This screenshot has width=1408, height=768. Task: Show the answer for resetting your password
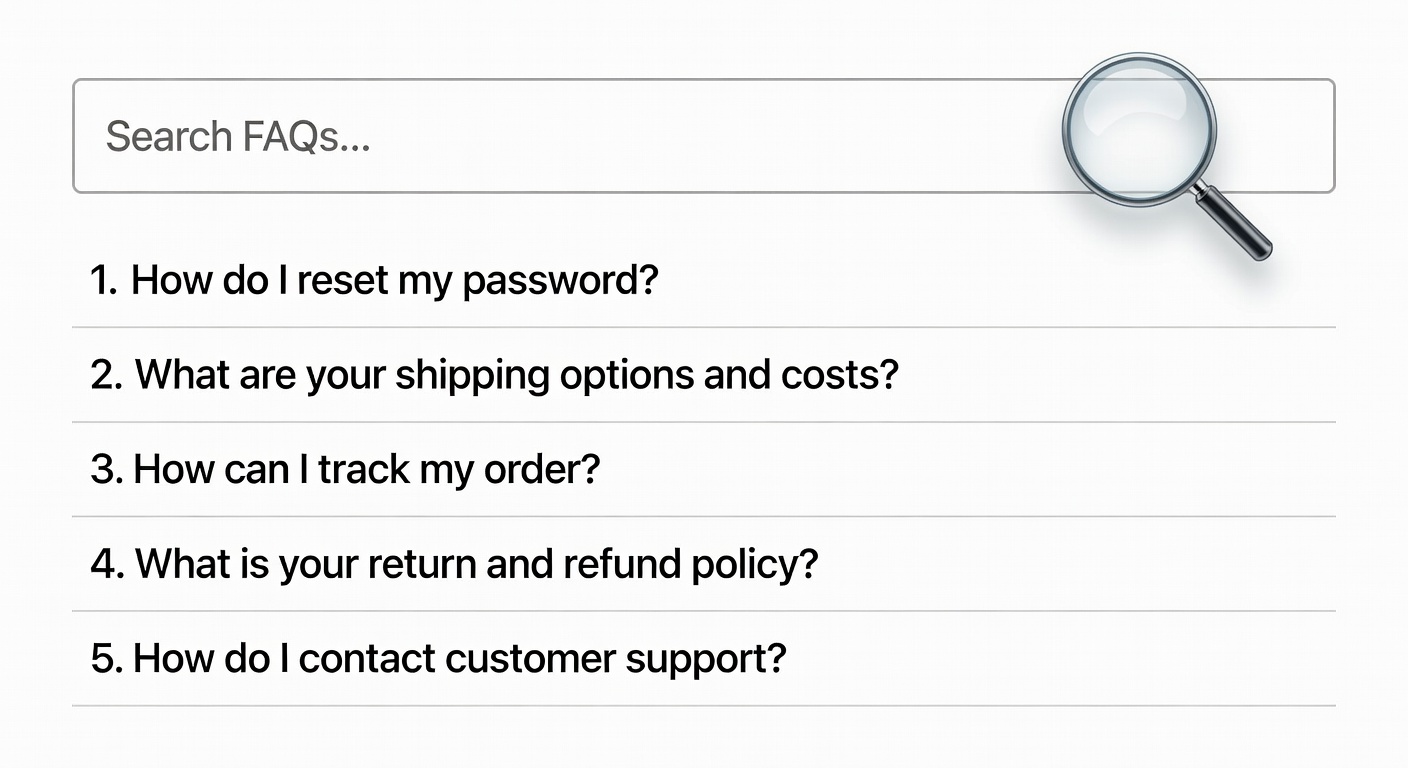[x=374, y=280]
